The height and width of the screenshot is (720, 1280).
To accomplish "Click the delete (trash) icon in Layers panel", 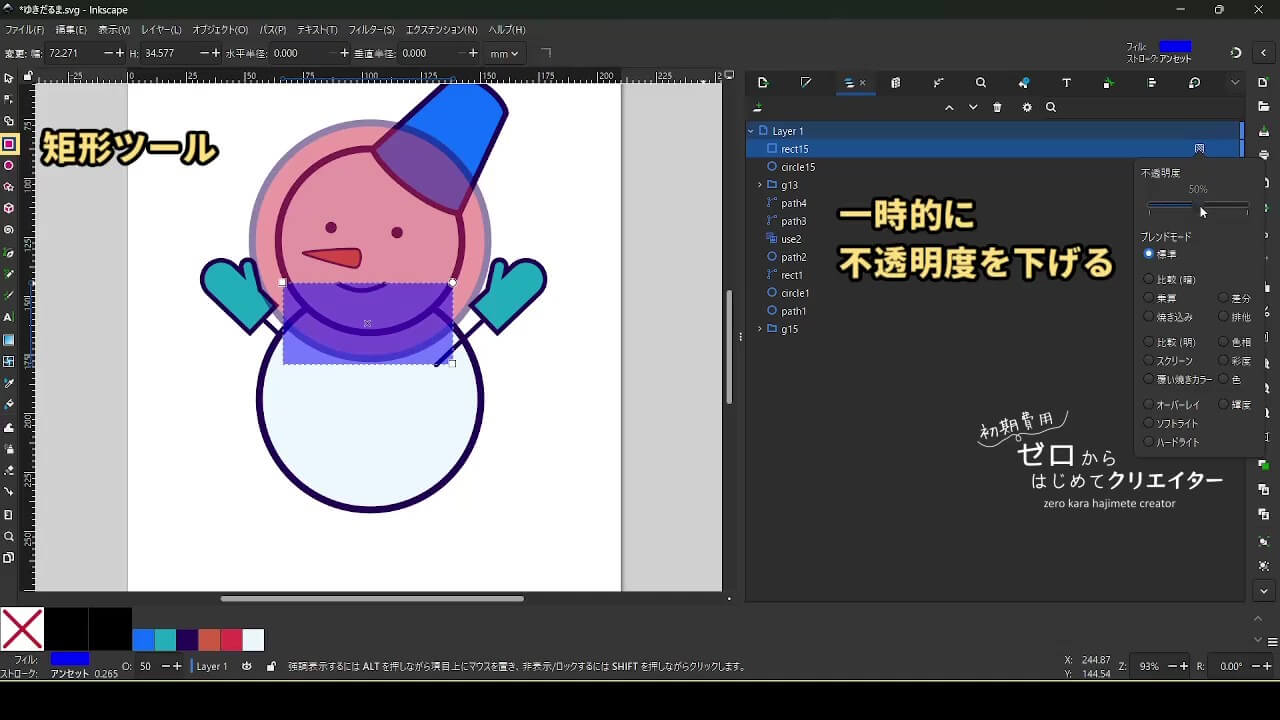I will [997, 108].
